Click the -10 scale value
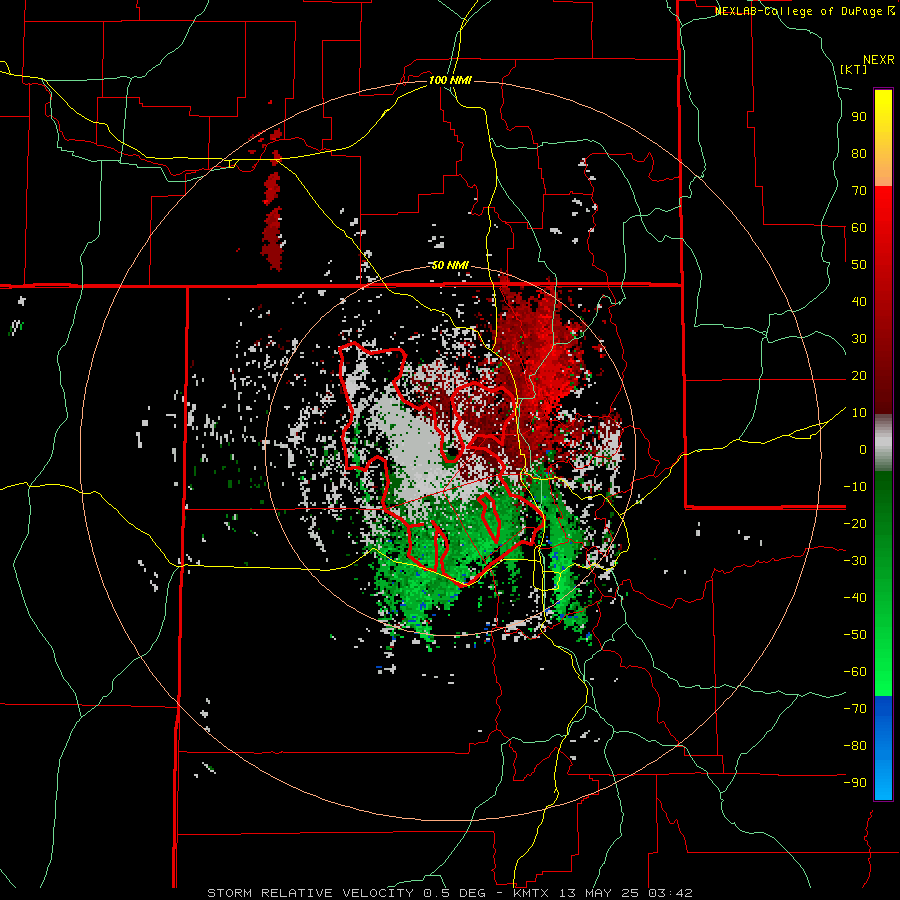900x900 pixels. pyautogui.click(x=855, y=487)
